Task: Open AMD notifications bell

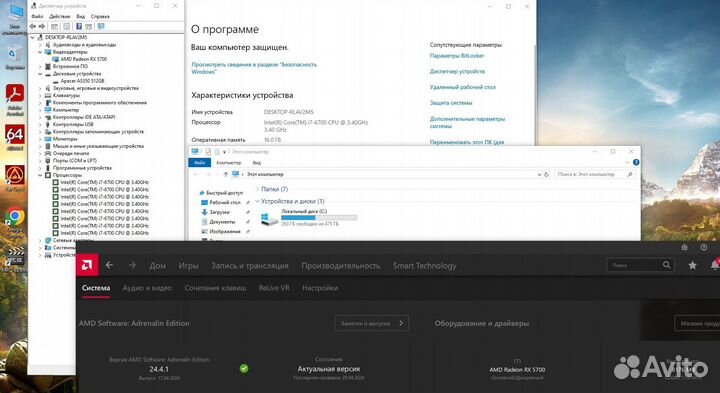Action: pos(714,265)
